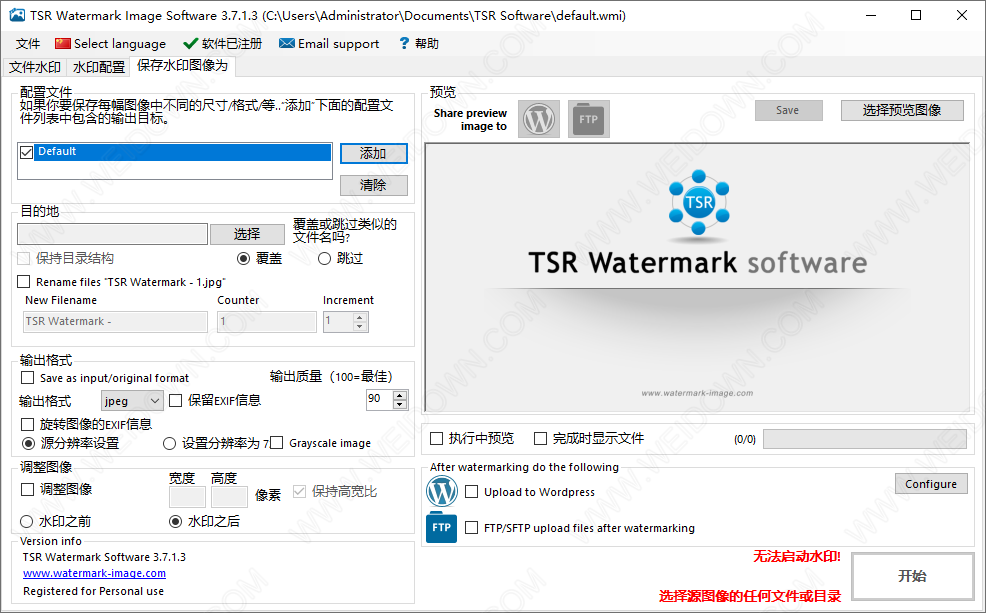The image size is (986, 613).
Task: Open Email support menu item
Action: pos(329,43)
